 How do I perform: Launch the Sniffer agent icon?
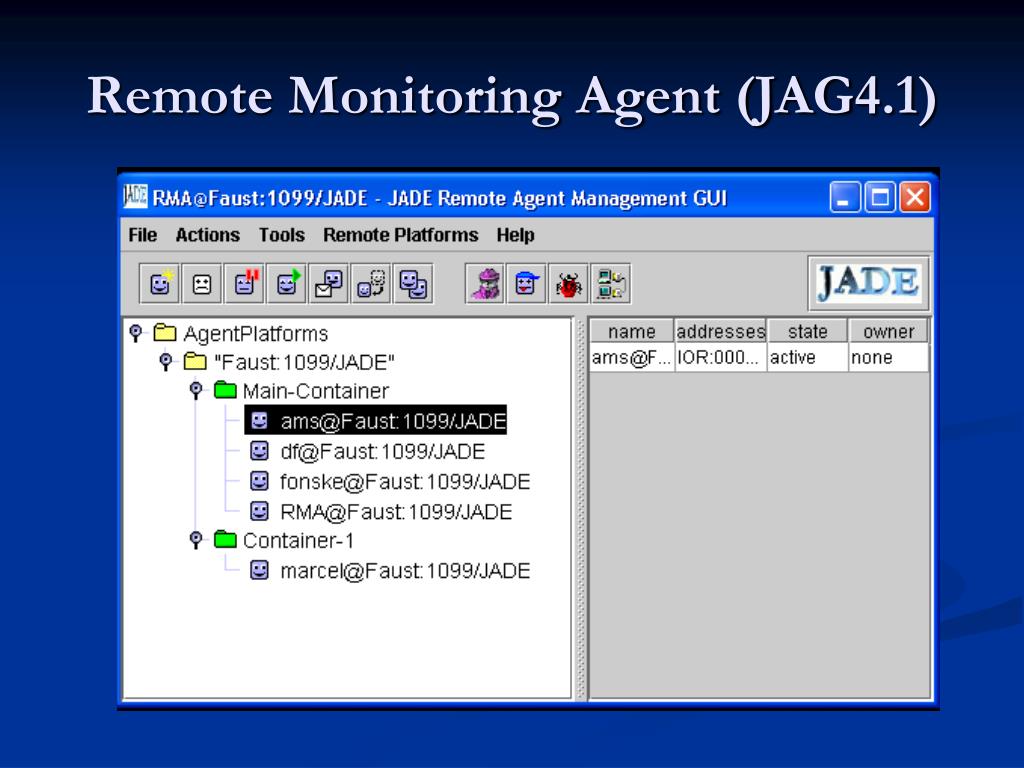pyautogui.click(x=485, y=283)
